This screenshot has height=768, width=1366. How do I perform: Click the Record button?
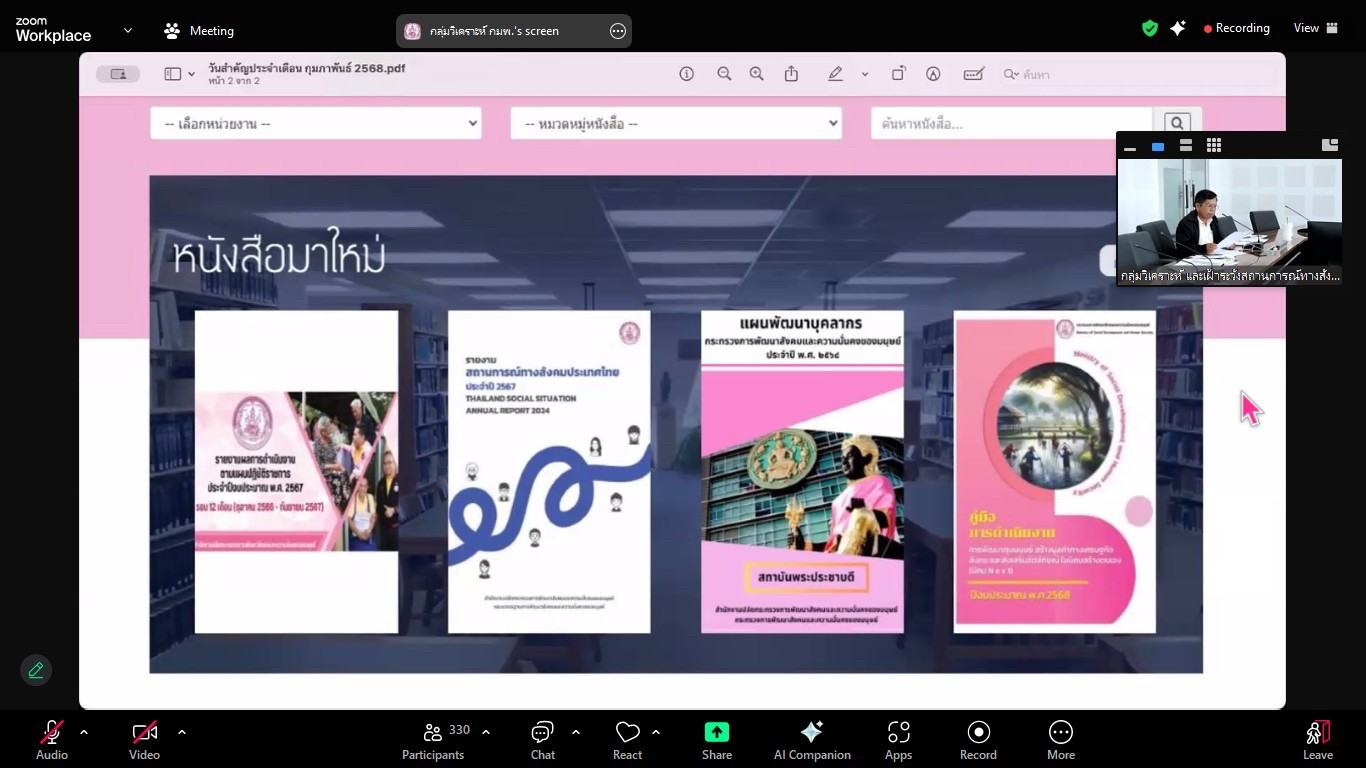tap(978, 740)
